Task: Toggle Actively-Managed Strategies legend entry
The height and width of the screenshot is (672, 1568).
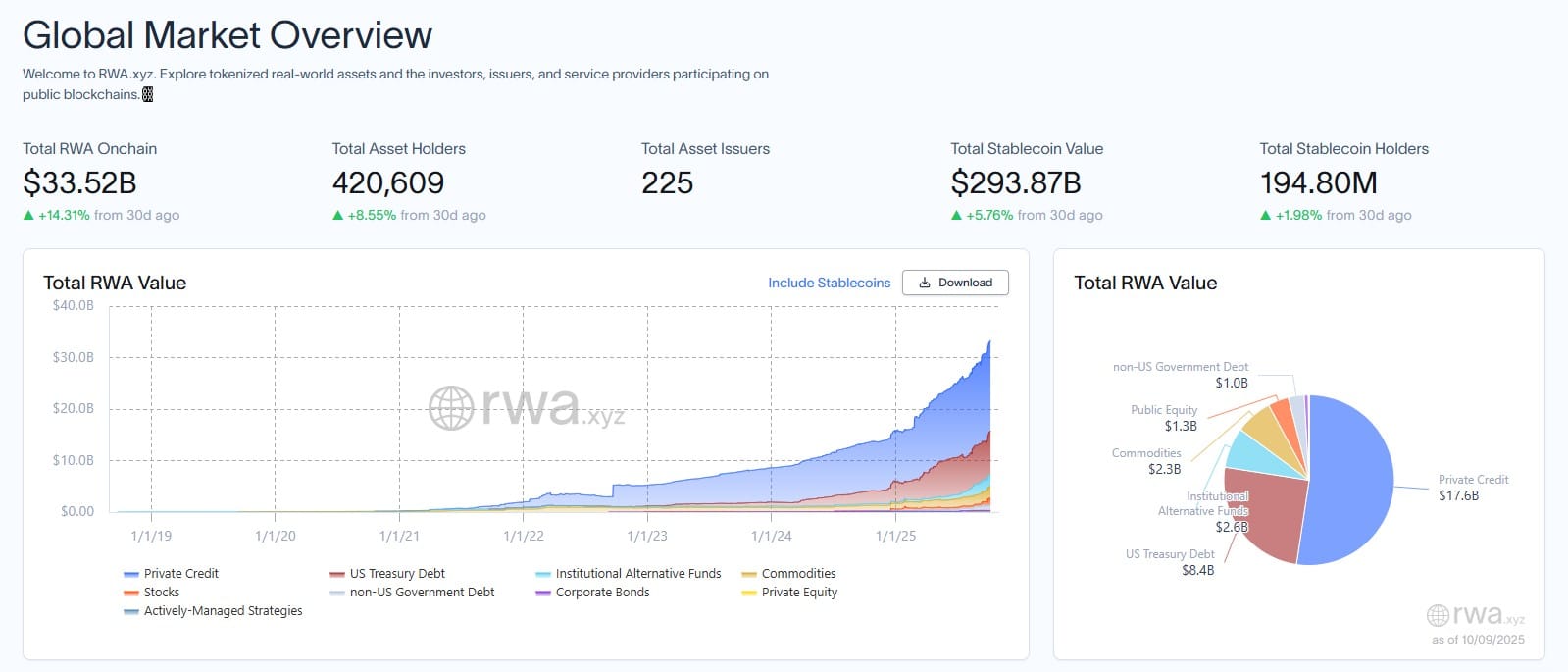Action: (x=223, y=611)
